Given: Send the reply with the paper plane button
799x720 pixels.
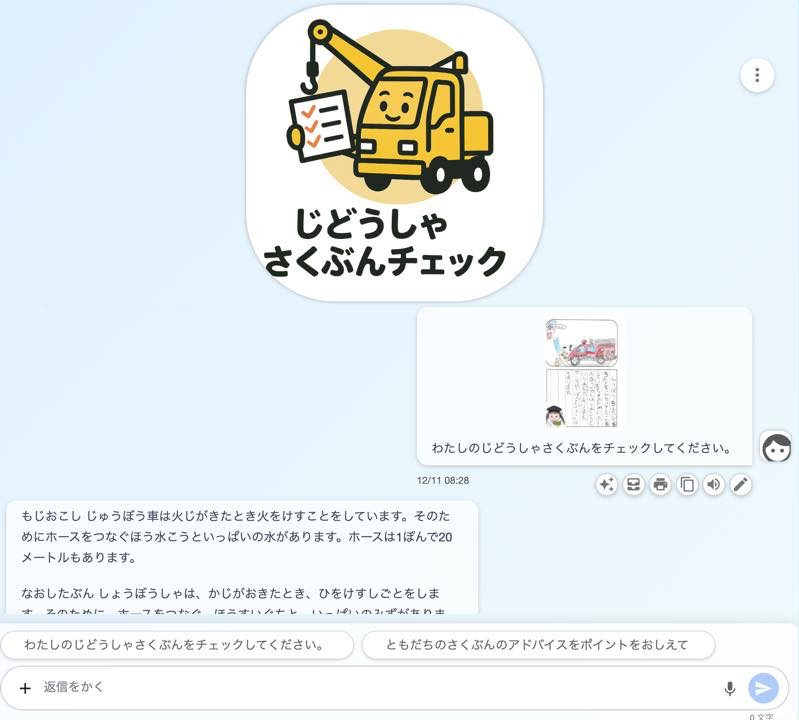Looking at the screenshot, I should [x=763, y=688].
